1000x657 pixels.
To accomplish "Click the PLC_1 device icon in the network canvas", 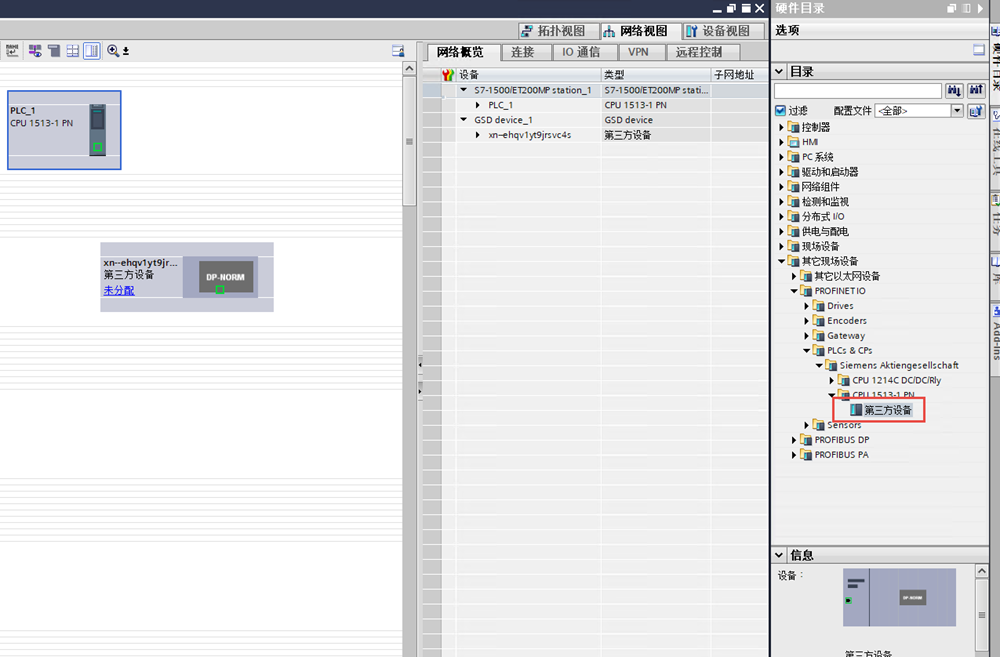I will point(97,128).
